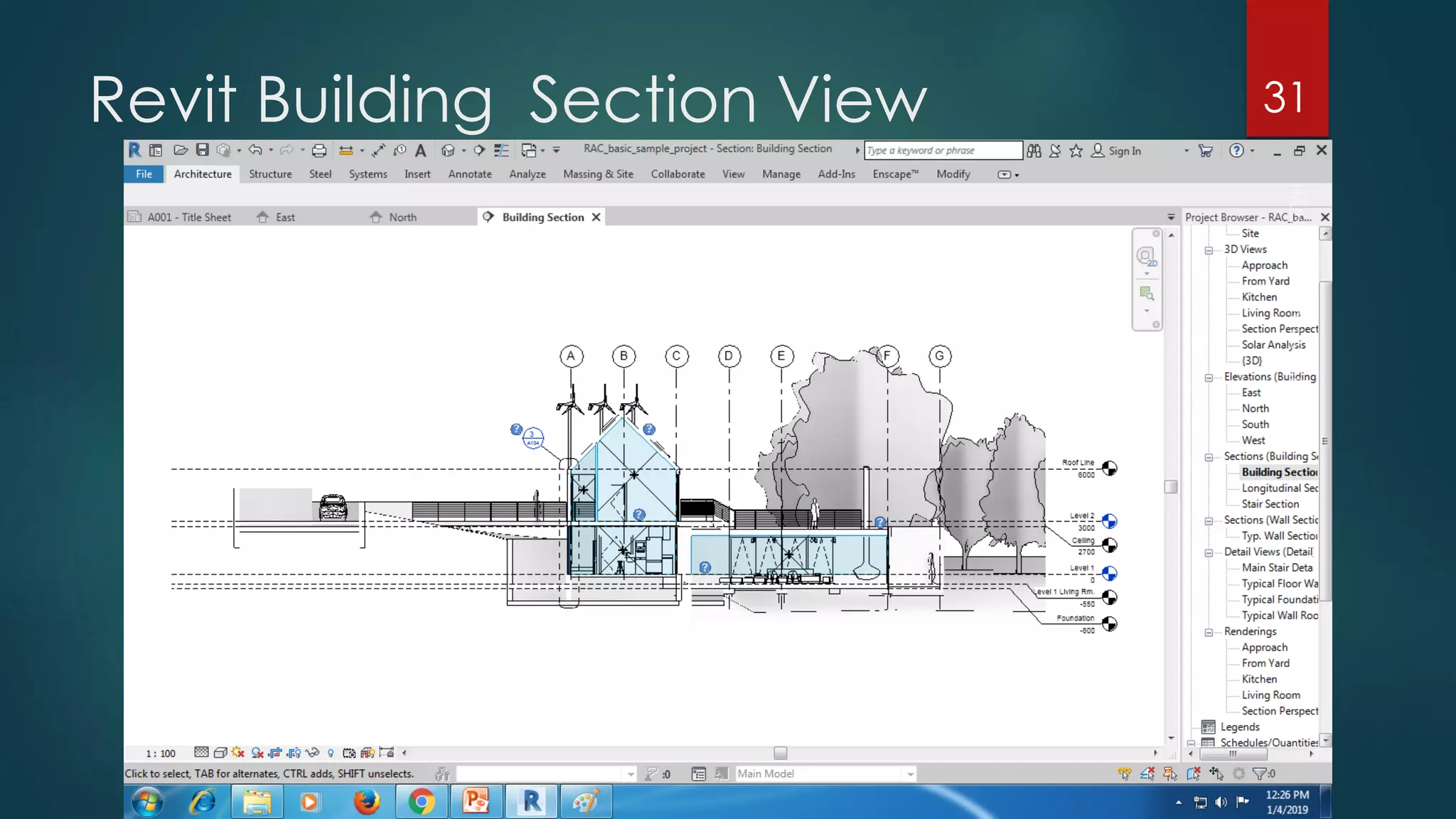
Task: Switch to the Structure ribbon tab
Action: coord(270,174)
